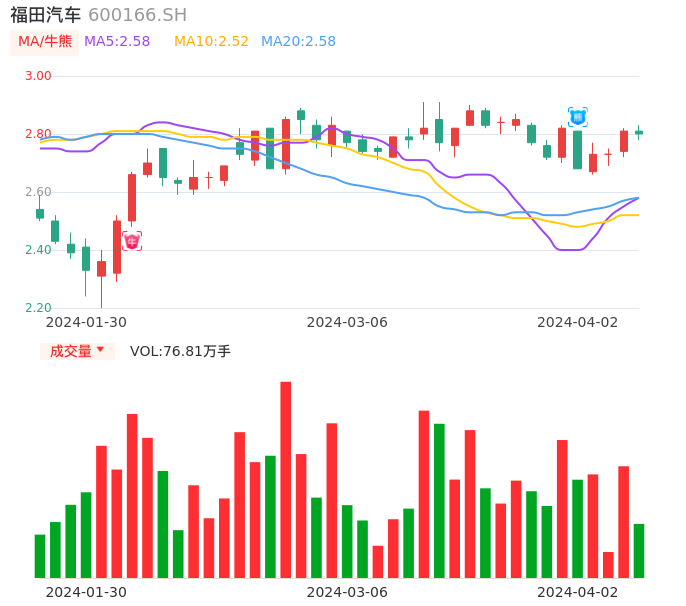Screen dimensions: 686x606
Task: Click the 2.40 price axis label
Action: [38, 250]
